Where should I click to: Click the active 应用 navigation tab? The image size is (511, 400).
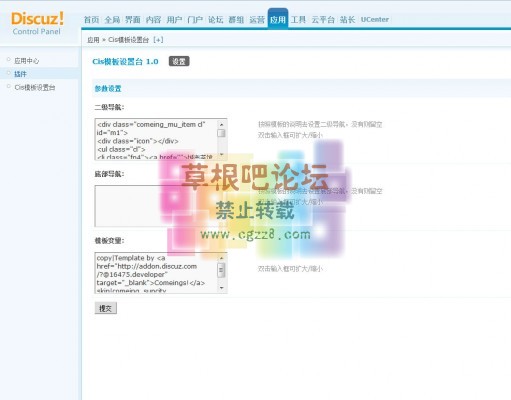278,19
